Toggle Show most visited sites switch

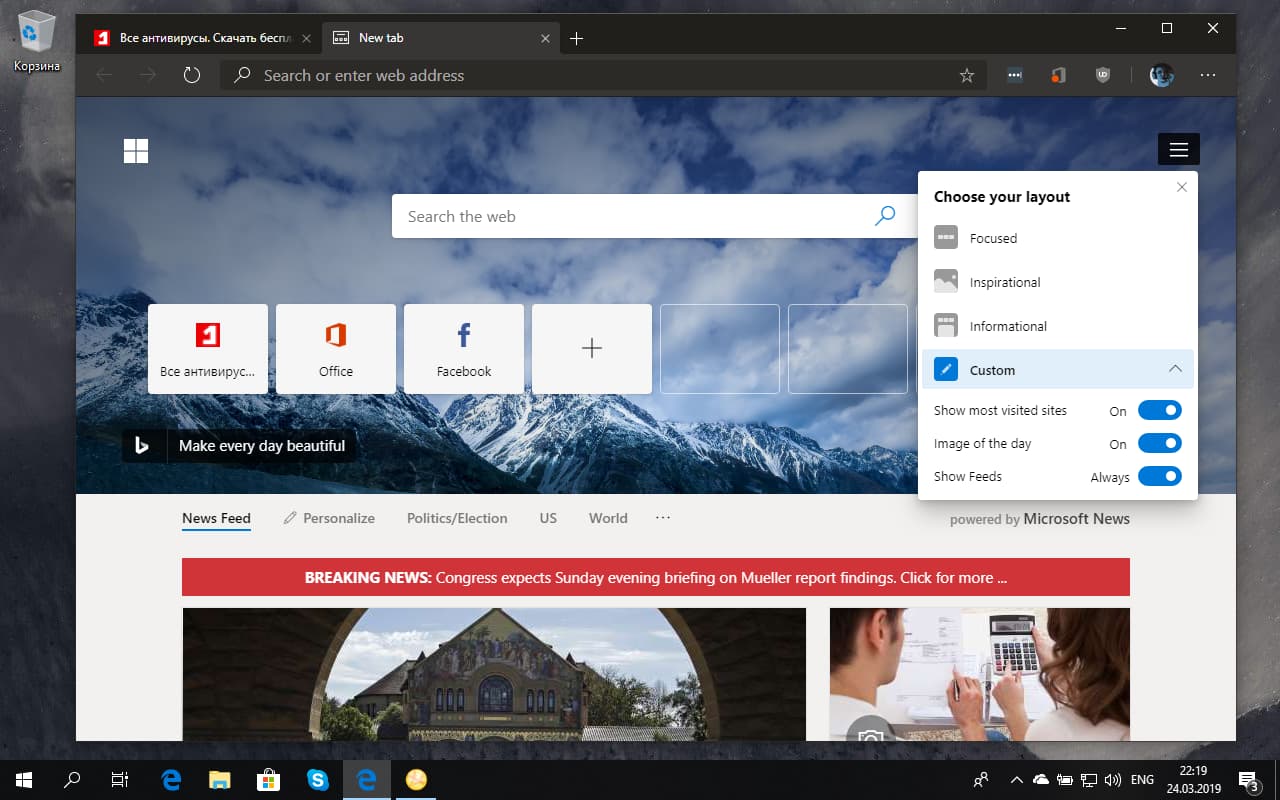(1160, 410)
